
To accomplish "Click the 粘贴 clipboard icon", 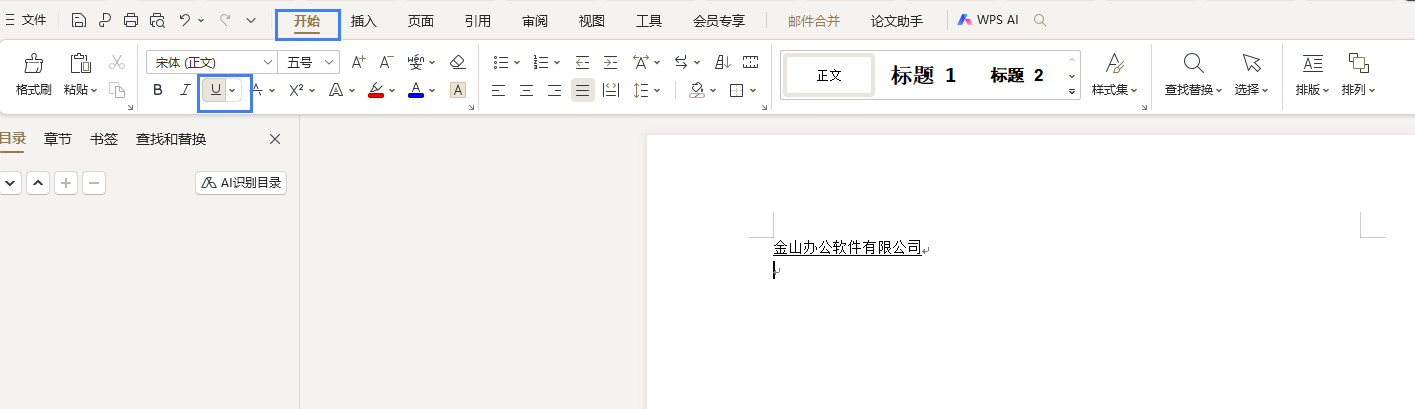I will [x=80, y=64].
